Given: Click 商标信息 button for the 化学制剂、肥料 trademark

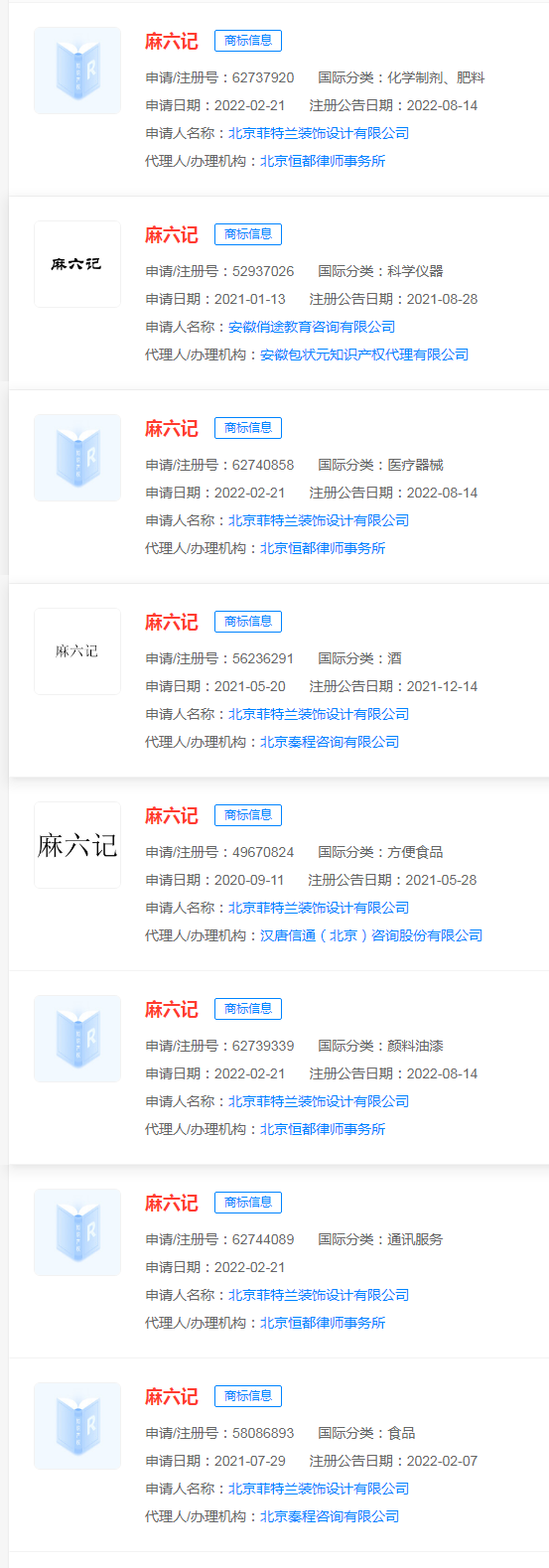Looking at the screenshot, I should [x=248, y=41].
